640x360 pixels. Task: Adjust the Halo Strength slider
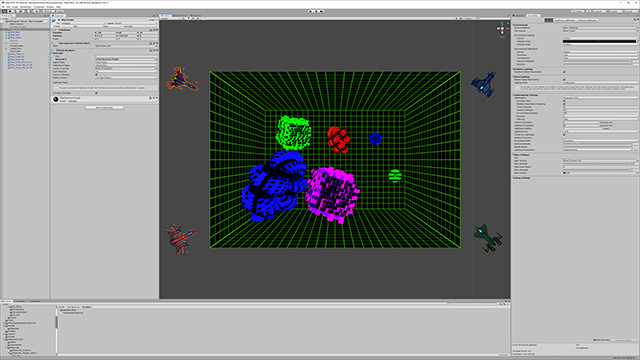pyautogui.click(x=596, y=164)
